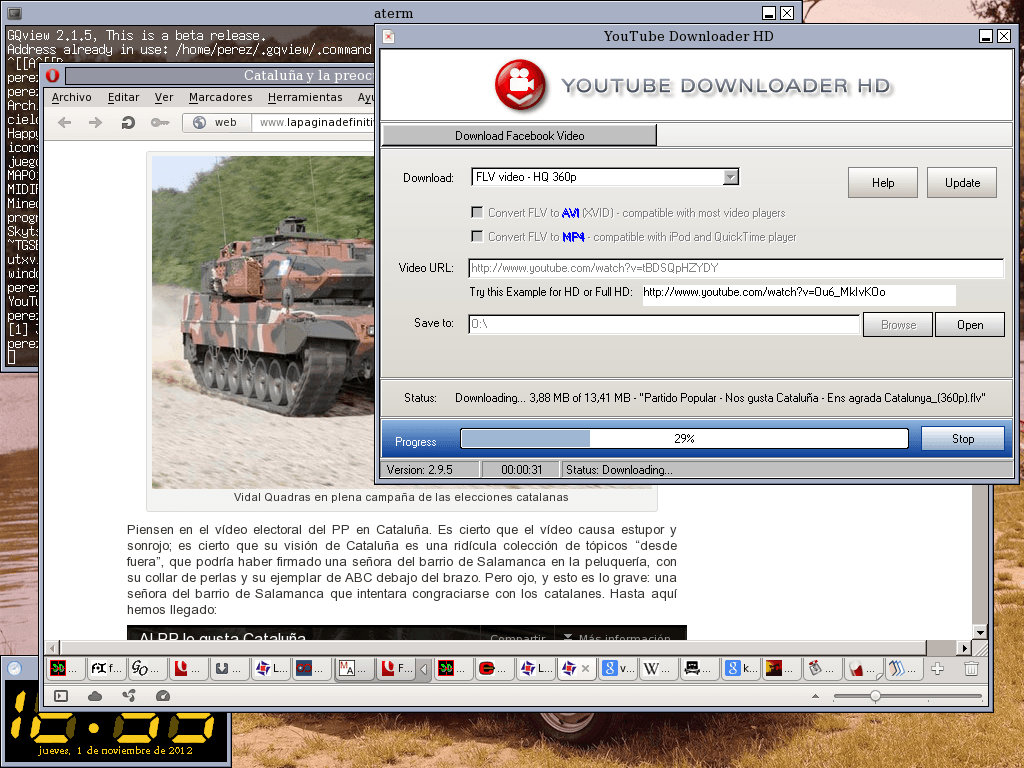Click the Download Facebook Video button

(x=519, y=136)
